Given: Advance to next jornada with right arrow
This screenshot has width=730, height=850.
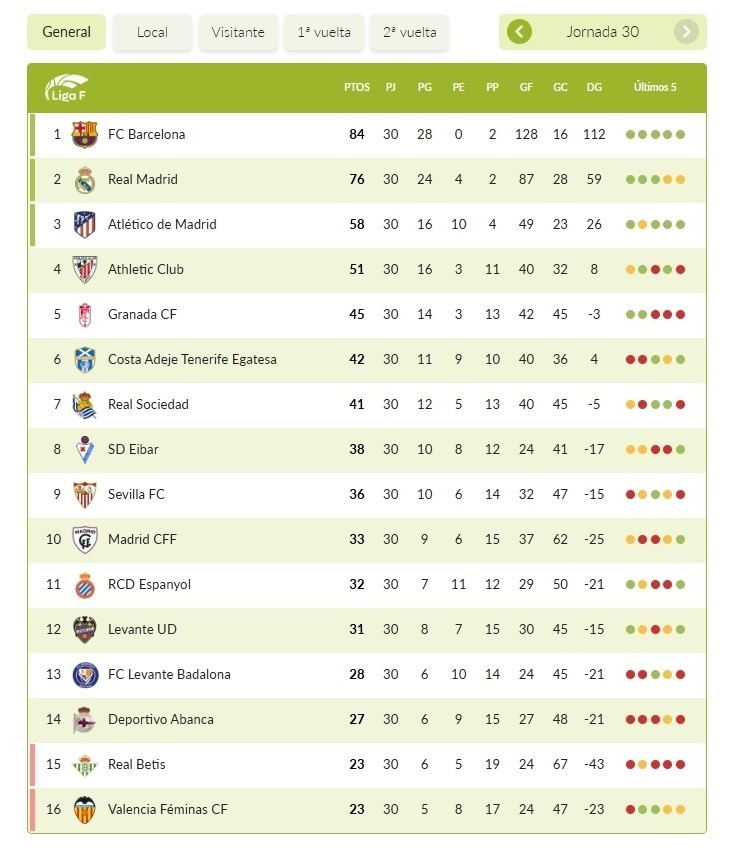Looking at the screenshot, I should coord(686,32).
